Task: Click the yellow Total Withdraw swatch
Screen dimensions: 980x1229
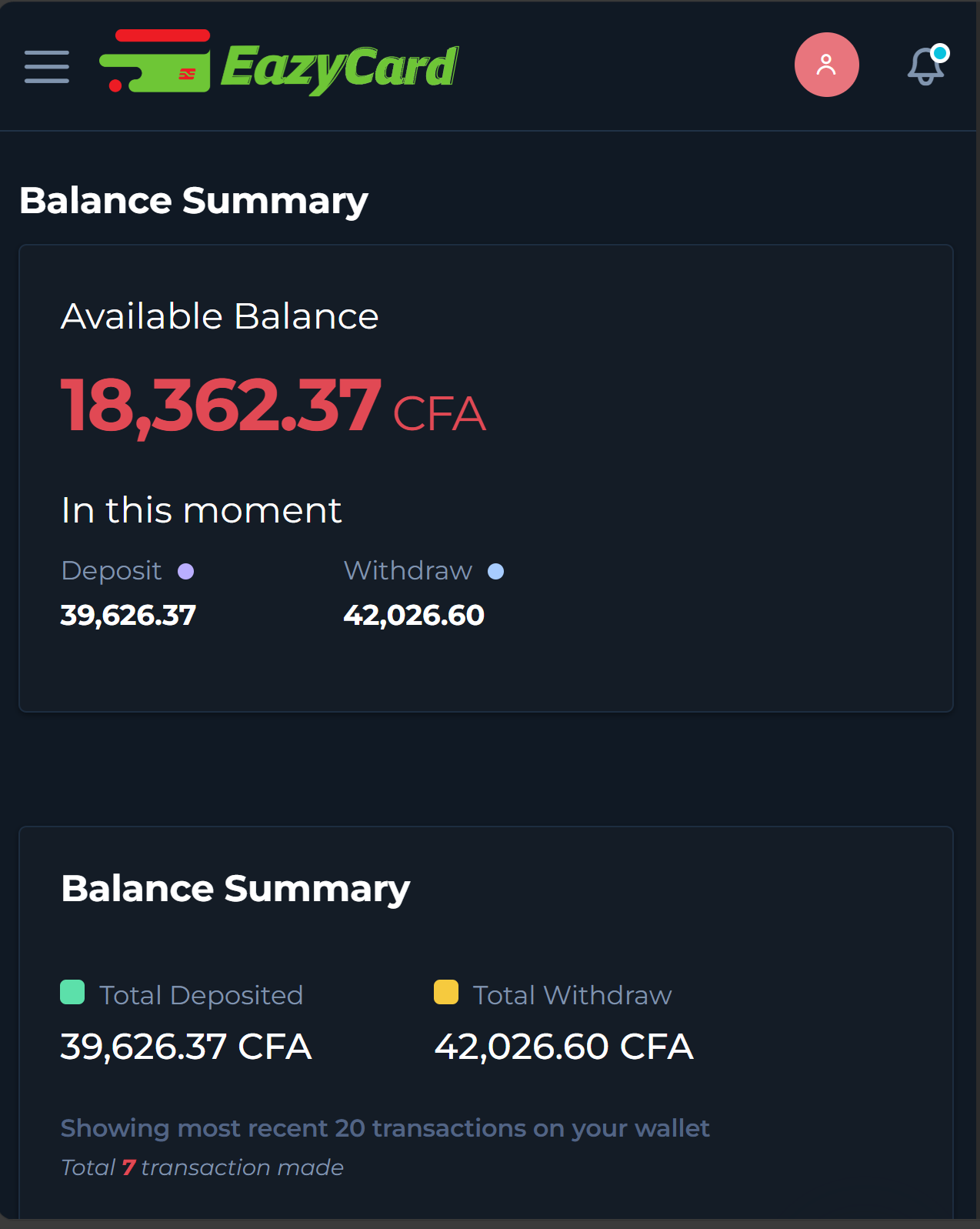Action: [446, 992]
